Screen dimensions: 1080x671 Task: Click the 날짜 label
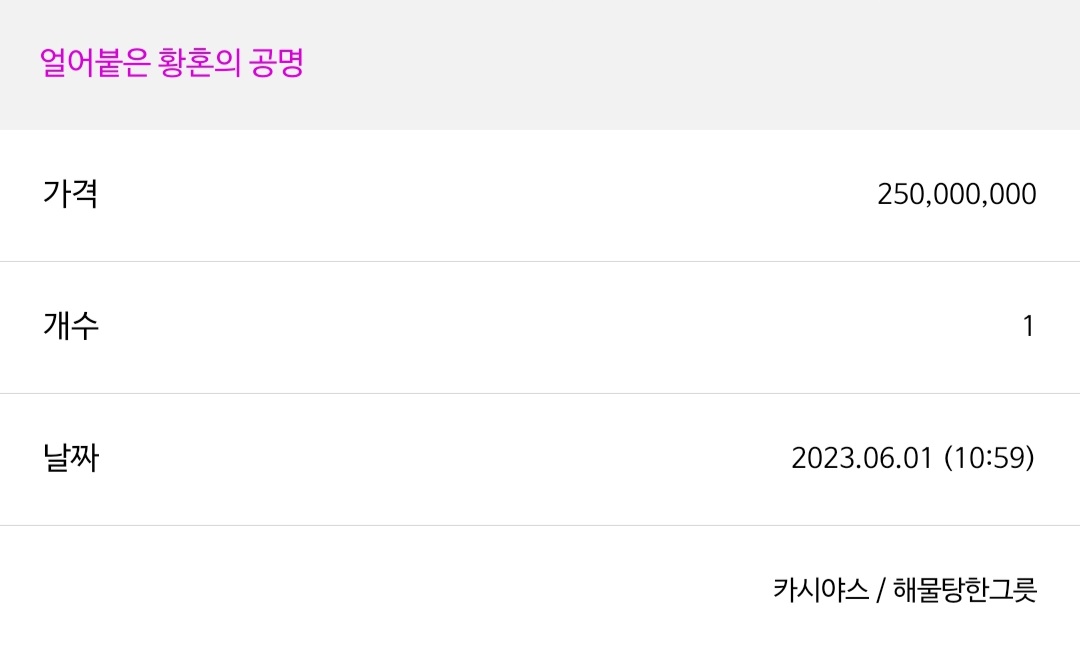(71, 457)
